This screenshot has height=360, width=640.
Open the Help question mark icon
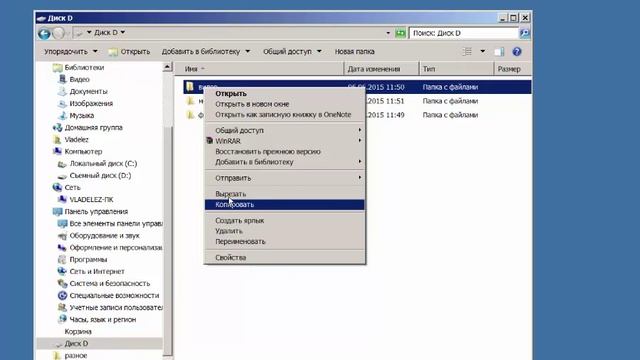pos(517,52)
